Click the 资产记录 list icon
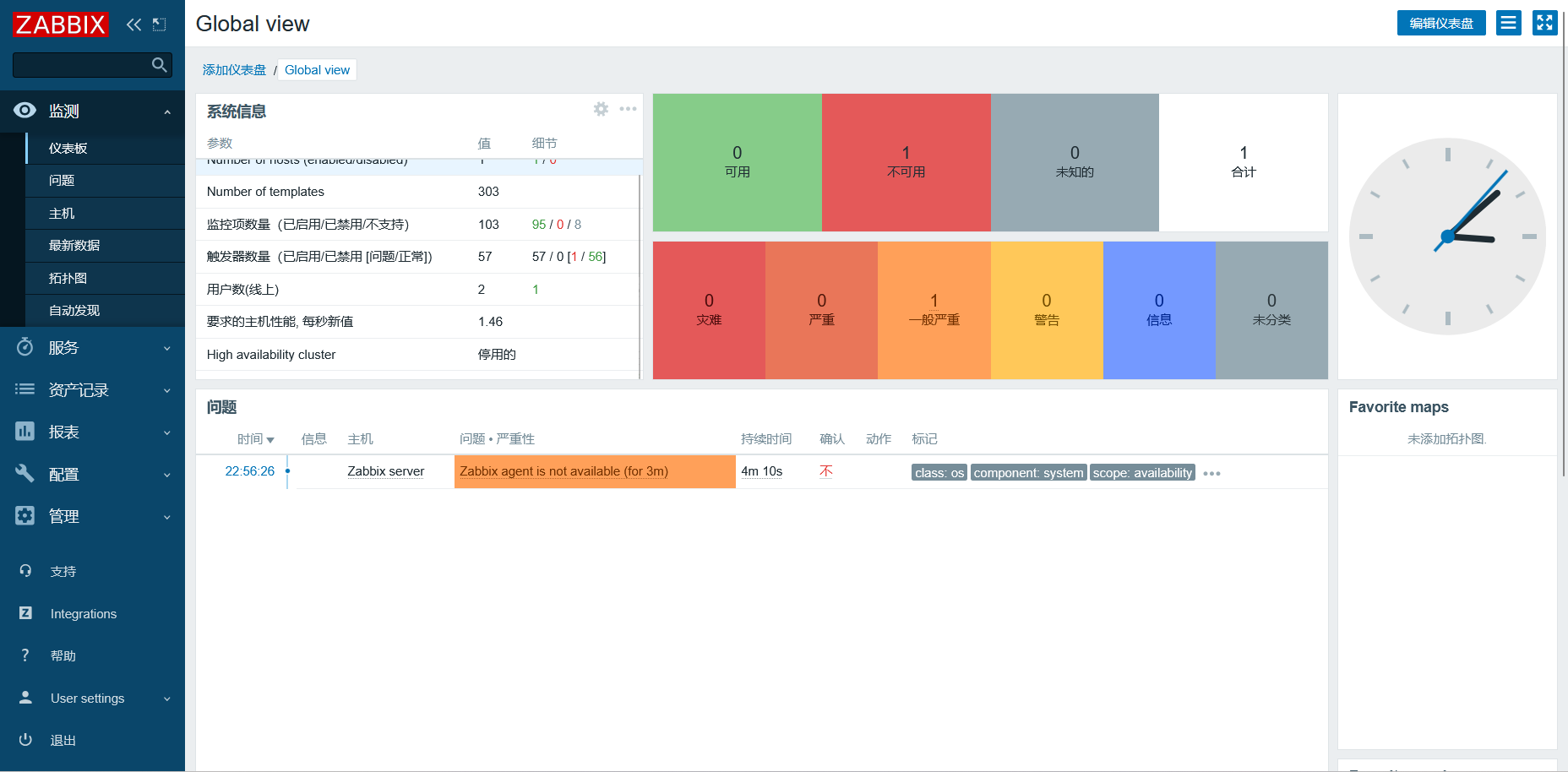The width and height of the screenshot is (1568, 772). [x=25, y=389]
